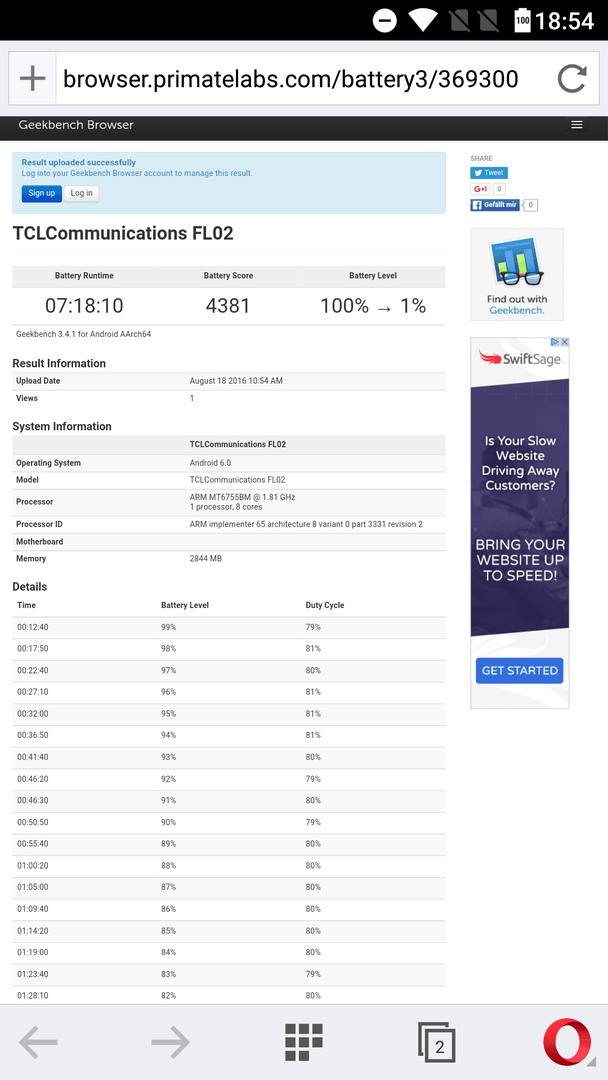
Task: Click the Geekbench 3.4.1 for Android AArch64 text
Action: 83,335
